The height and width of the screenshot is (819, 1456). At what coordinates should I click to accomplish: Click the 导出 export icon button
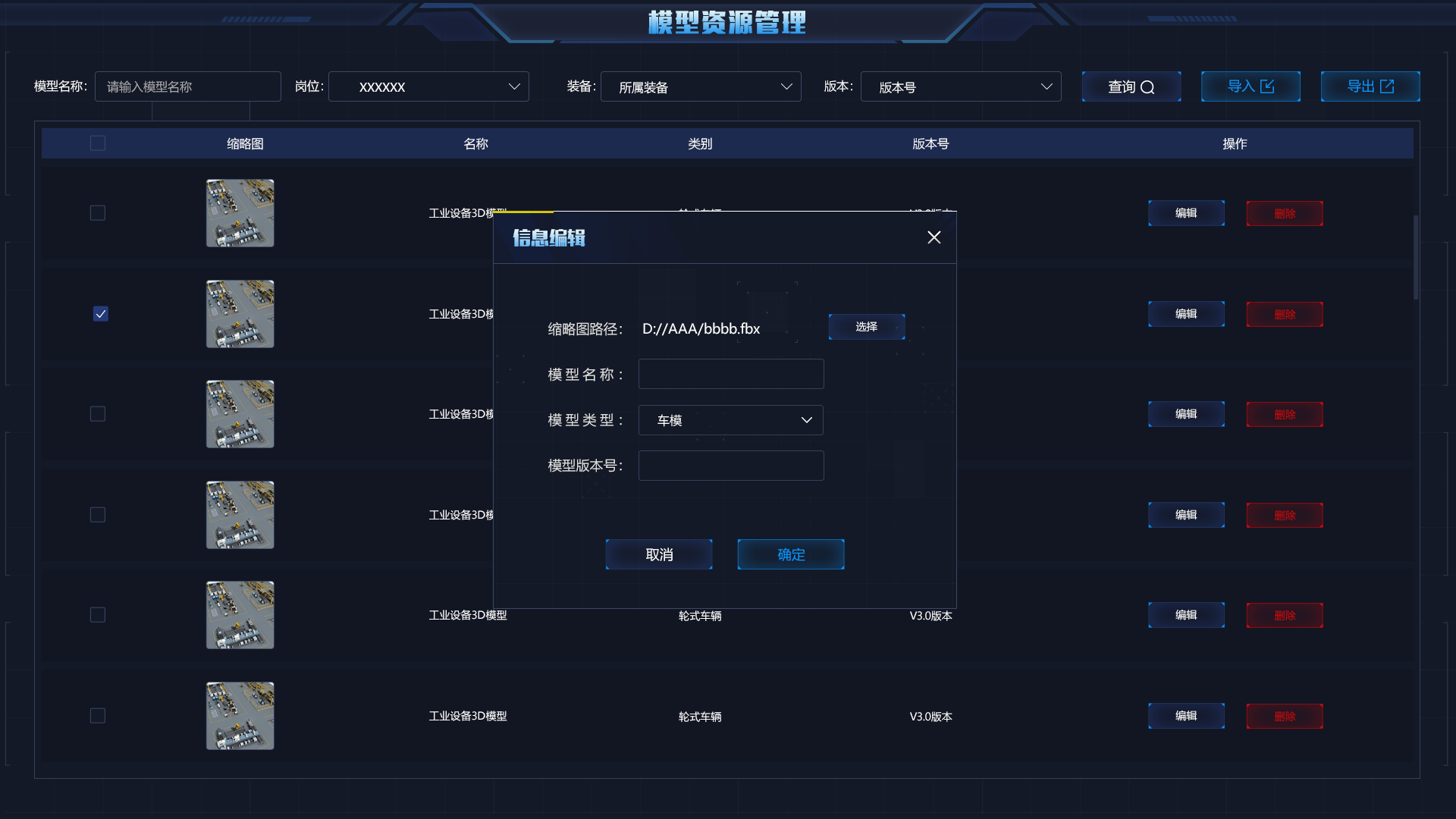pos(1370,86)
